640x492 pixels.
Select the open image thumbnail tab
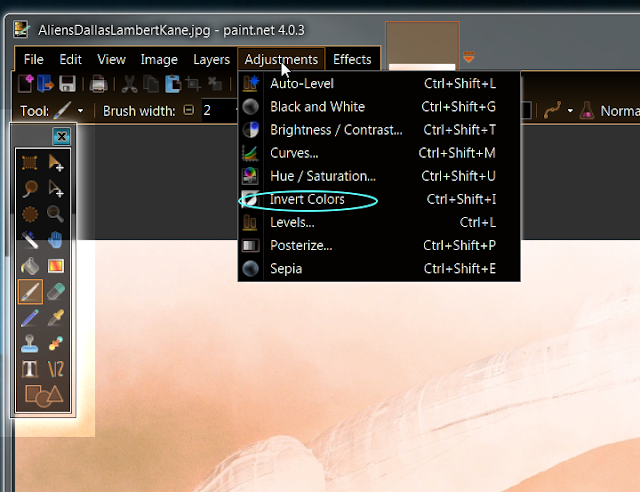422,46
